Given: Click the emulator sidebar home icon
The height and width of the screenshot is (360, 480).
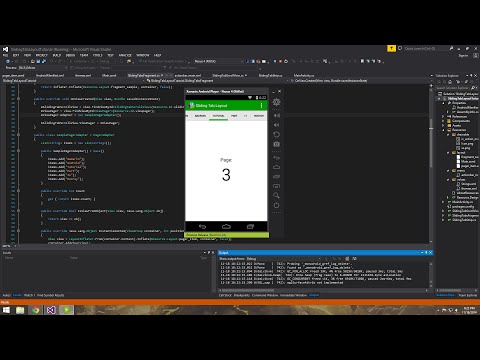Looking at the screenshot, I should [276, 167].
